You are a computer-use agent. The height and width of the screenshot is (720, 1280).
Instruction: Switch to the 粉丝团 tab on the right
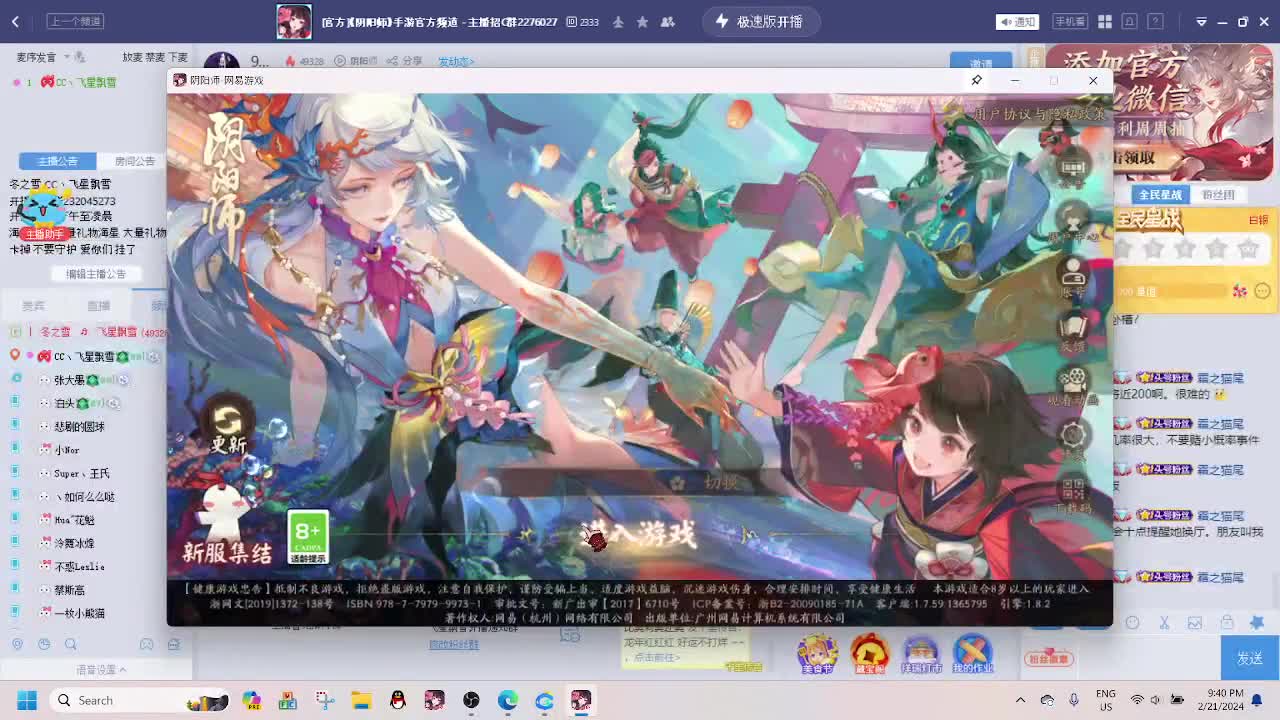[1218, 194]
